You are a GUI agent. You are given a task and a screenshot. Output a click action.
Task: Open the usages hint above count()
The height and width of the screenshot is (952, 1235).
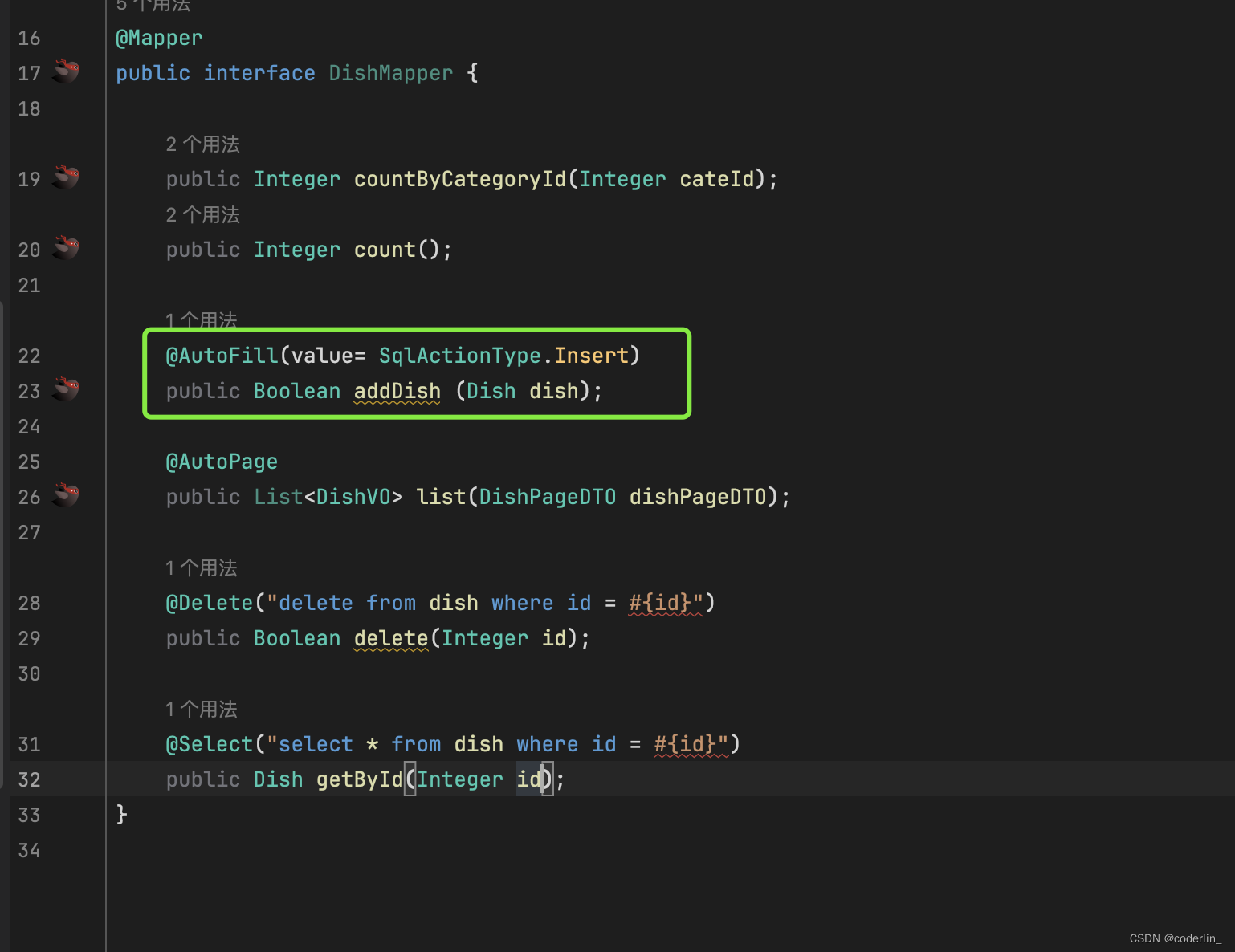pos(203,215)
